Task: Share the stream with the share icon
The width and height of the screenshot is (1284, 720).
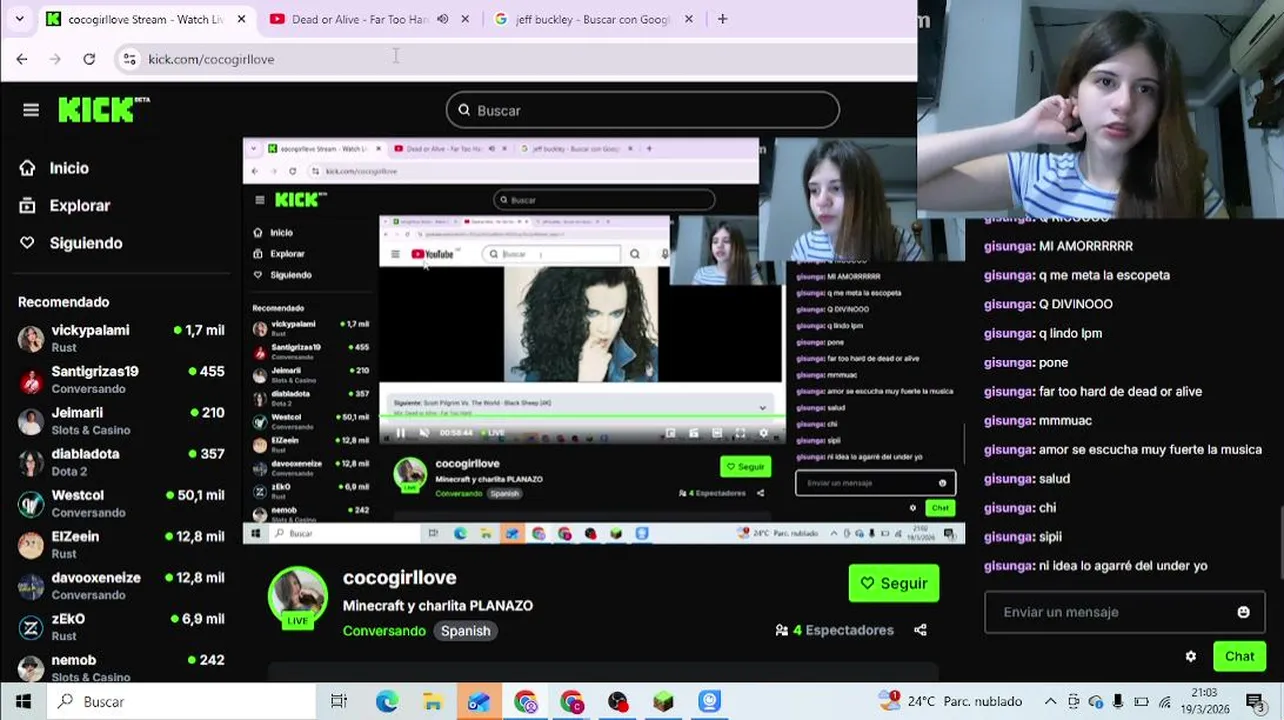Action: (x=920, y=630)
